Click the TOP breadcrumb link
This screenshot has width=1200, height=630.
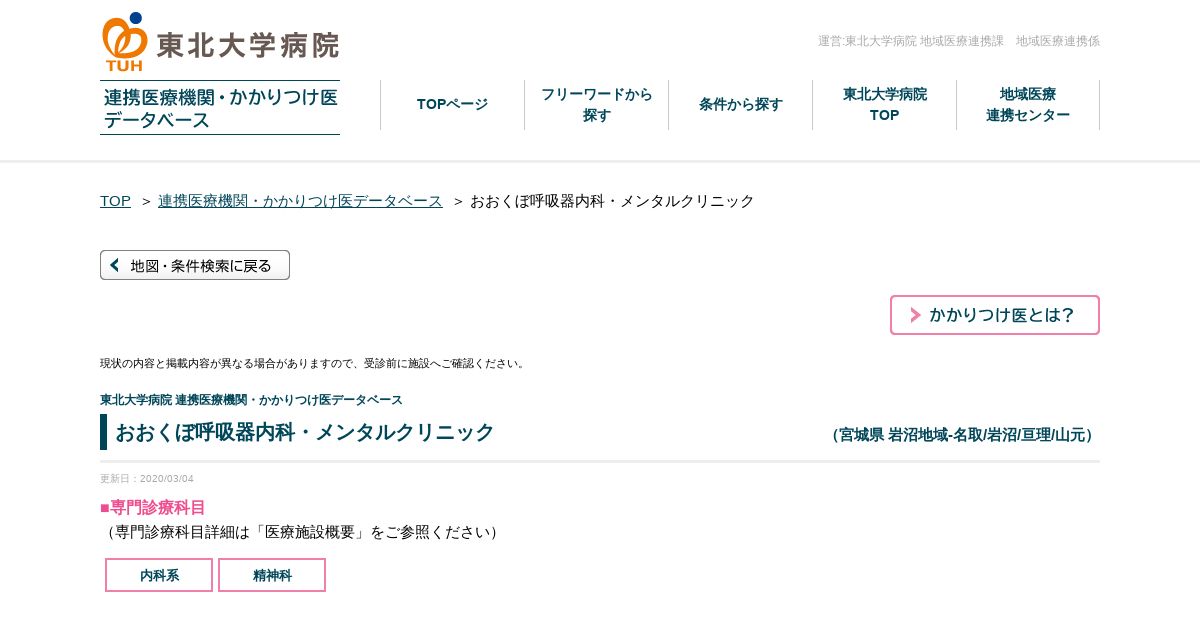(115, 201)
